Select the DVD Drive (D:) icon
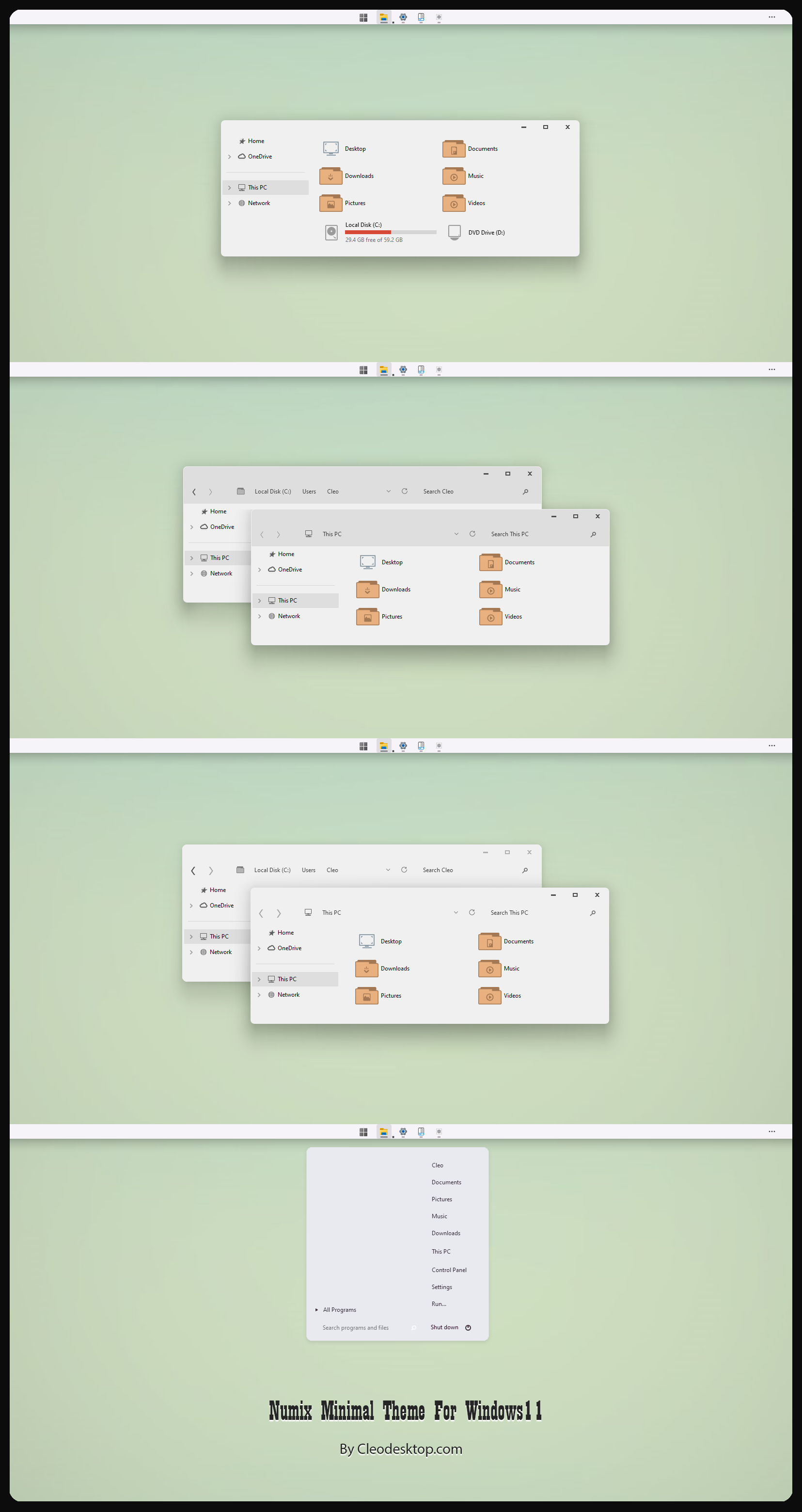The image size is (802, 1512). (x=455, y=232)
